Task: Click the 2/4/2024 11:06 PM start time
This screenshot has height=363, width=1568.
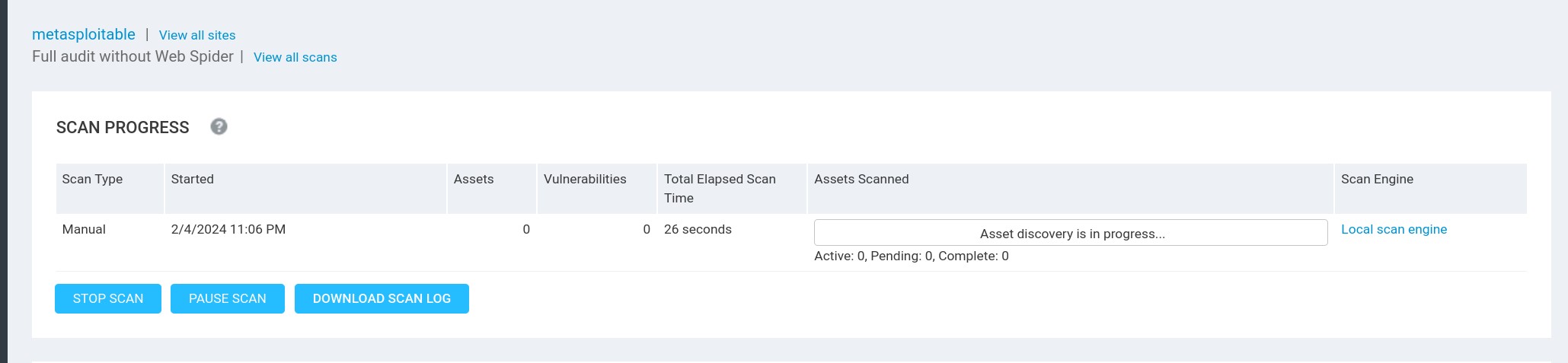Action: click(228, 229)
